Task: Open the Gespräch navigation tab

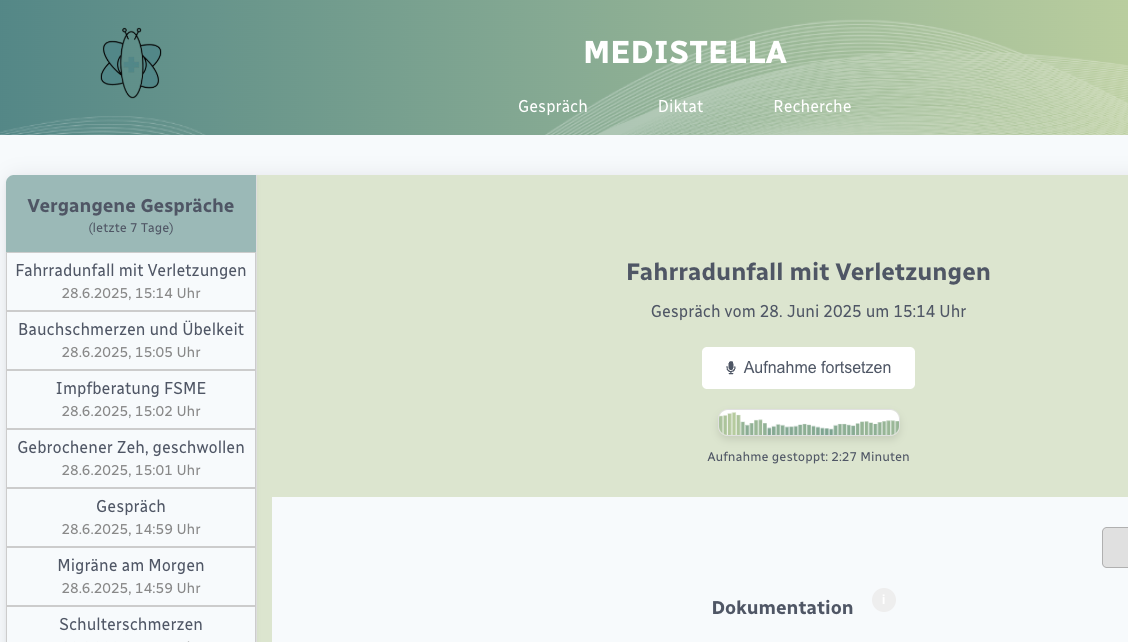Action: 553,107
